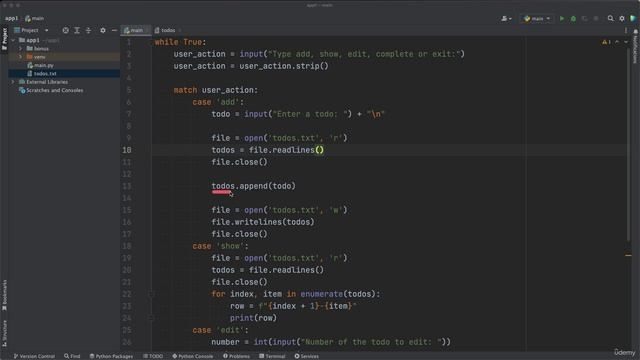Open the Services tool window
This screenshot has height=360, width=640.
307,356
